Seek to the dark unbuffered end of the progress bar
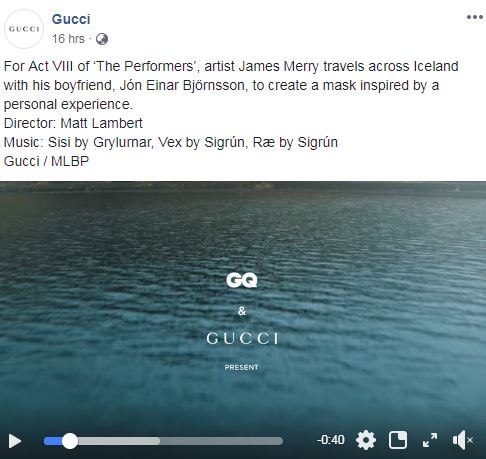This screenshot has width=486, height=459. (221, 441)
